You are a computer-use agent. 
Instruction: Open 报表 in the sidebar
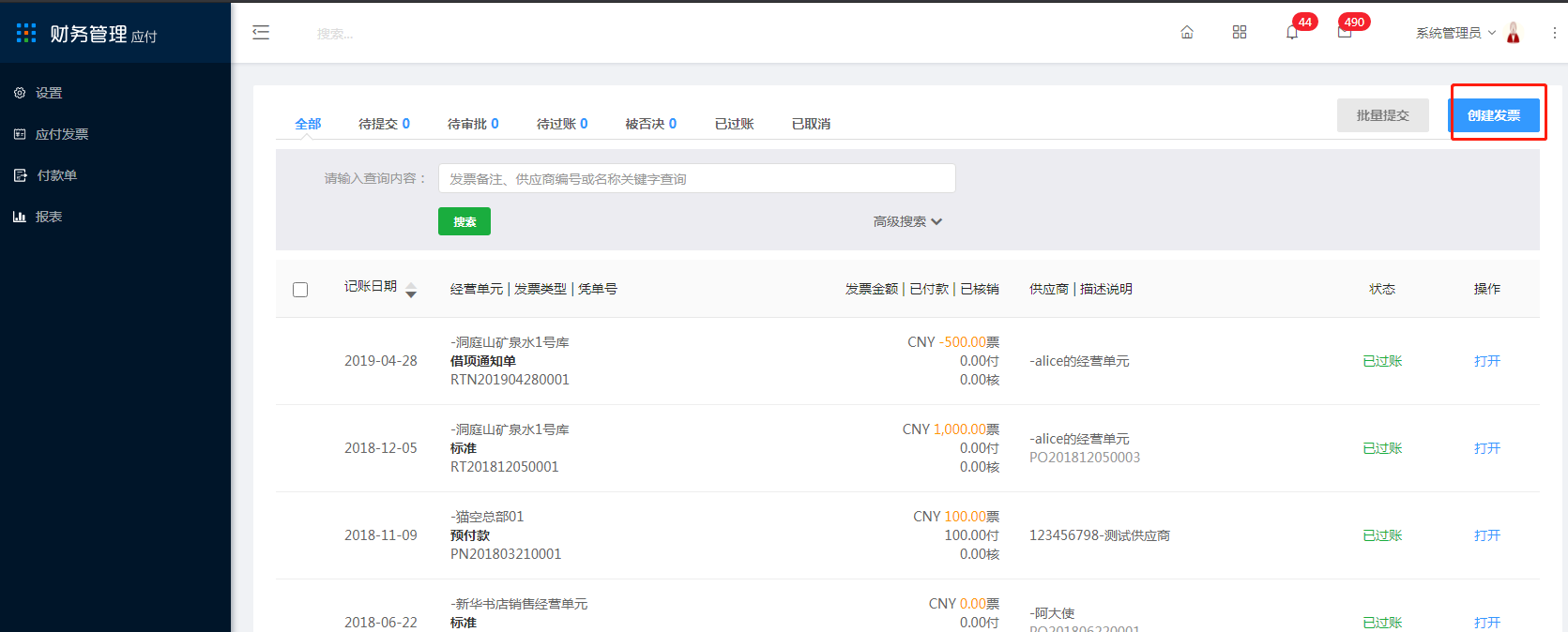pyautogui.click(x=49, y=217)
